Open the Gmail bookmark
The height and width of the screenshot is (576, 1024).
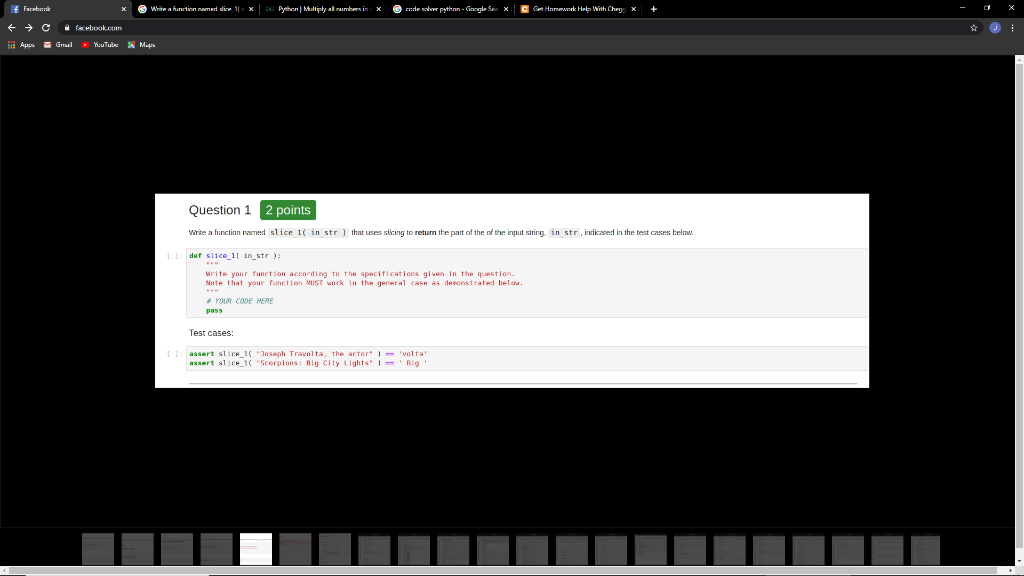[57, 44]
